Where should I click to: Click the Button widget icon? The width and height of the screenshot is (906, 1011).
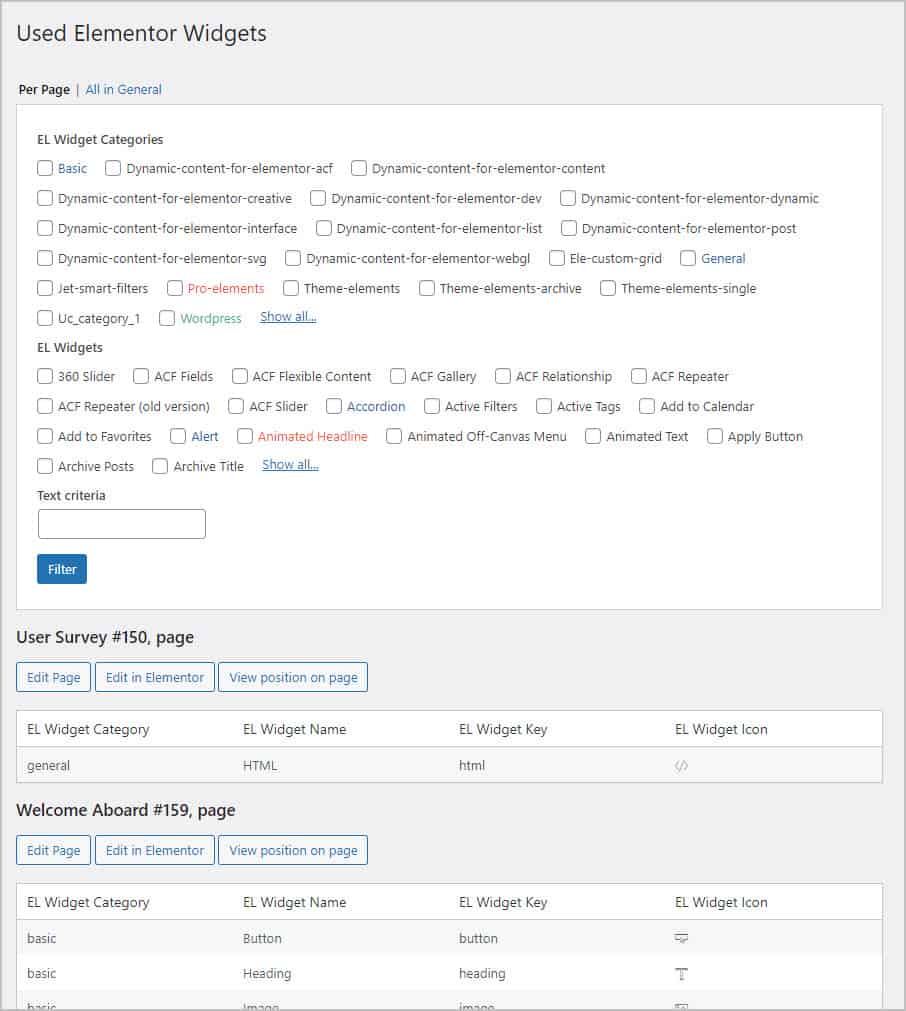coord(681,939)
